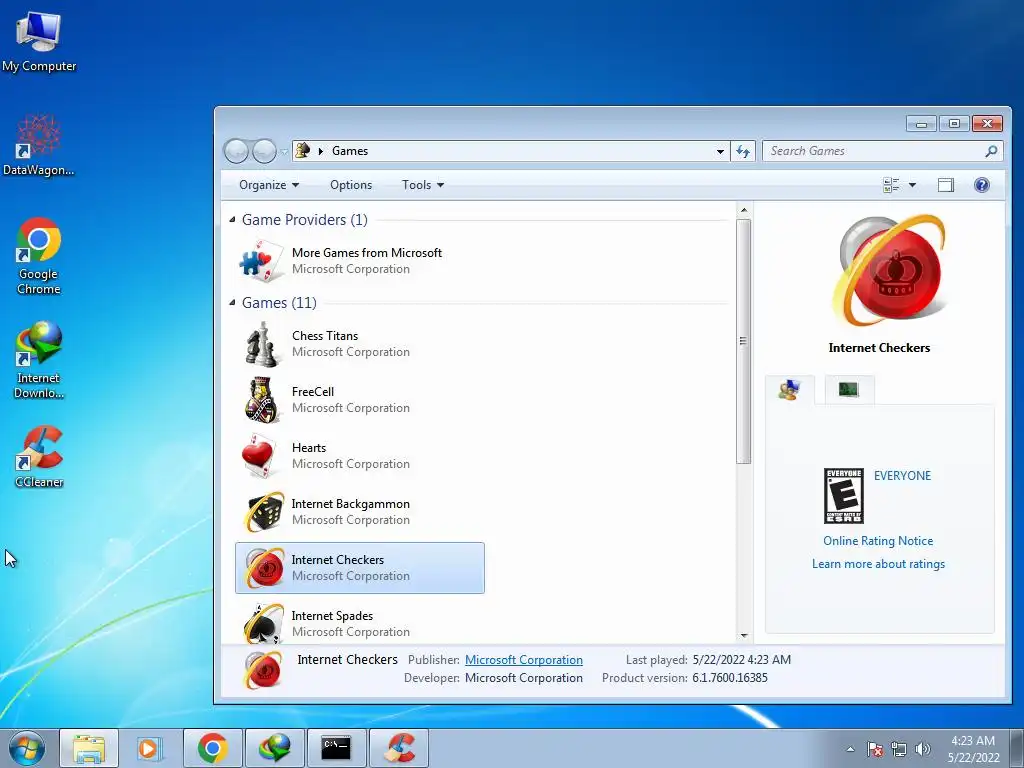Select the FreeCell card icon

tap(263, 400)
